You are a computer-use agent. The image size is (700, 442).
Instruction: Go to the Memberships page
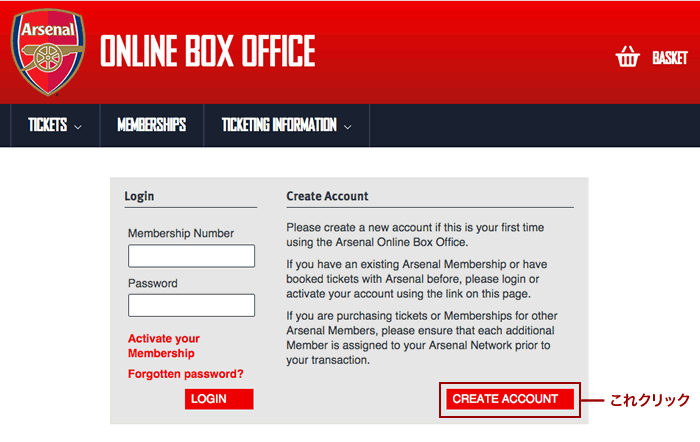(x=151, y=125)
